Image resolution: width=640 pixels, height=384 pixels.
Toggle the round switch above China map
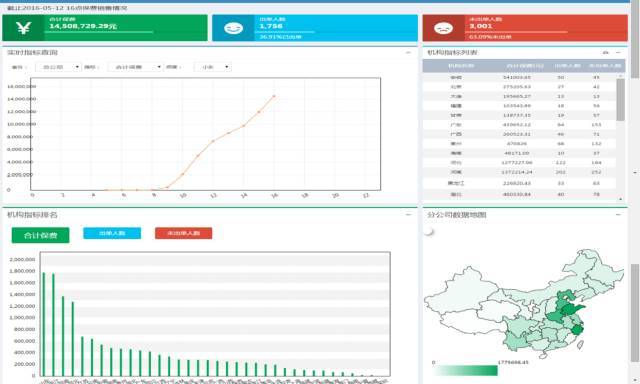[x=429, y=231]
